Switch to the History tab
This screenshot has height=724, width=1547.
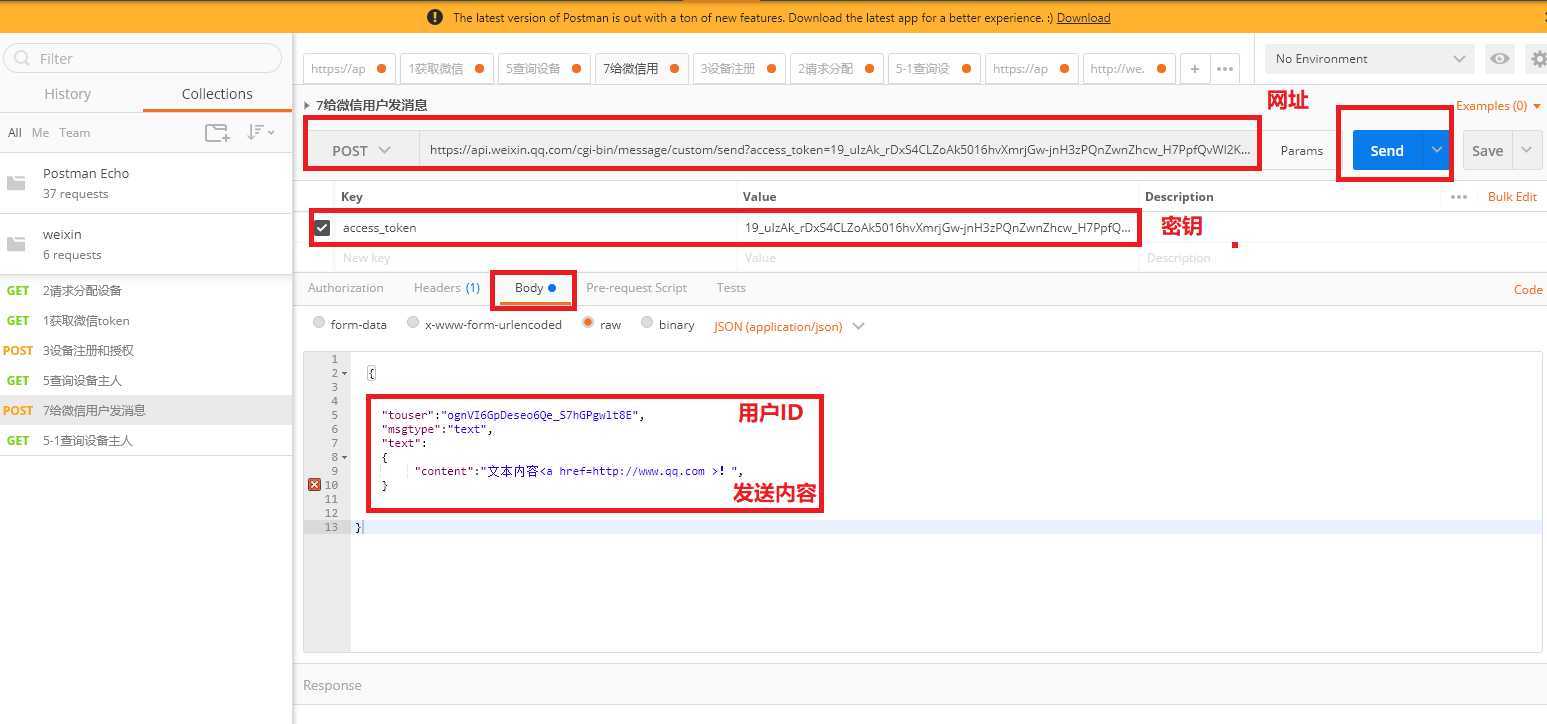68,94
